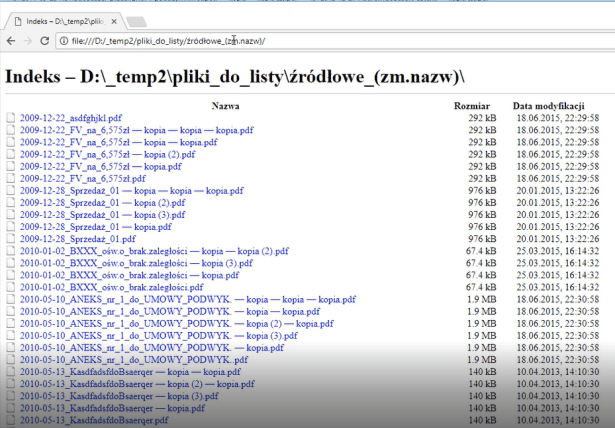Reload the directory index page
The image size is (615, 428).
click(x=45, y=41)
